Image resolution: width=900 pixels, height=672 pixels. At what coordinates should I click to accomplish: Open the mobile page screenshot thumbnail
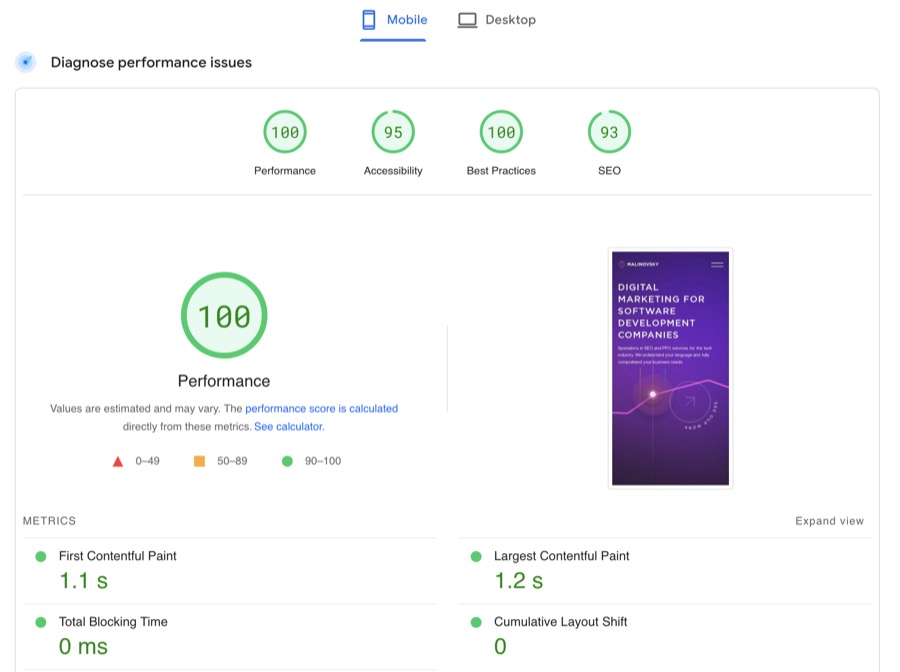[670, 368]
